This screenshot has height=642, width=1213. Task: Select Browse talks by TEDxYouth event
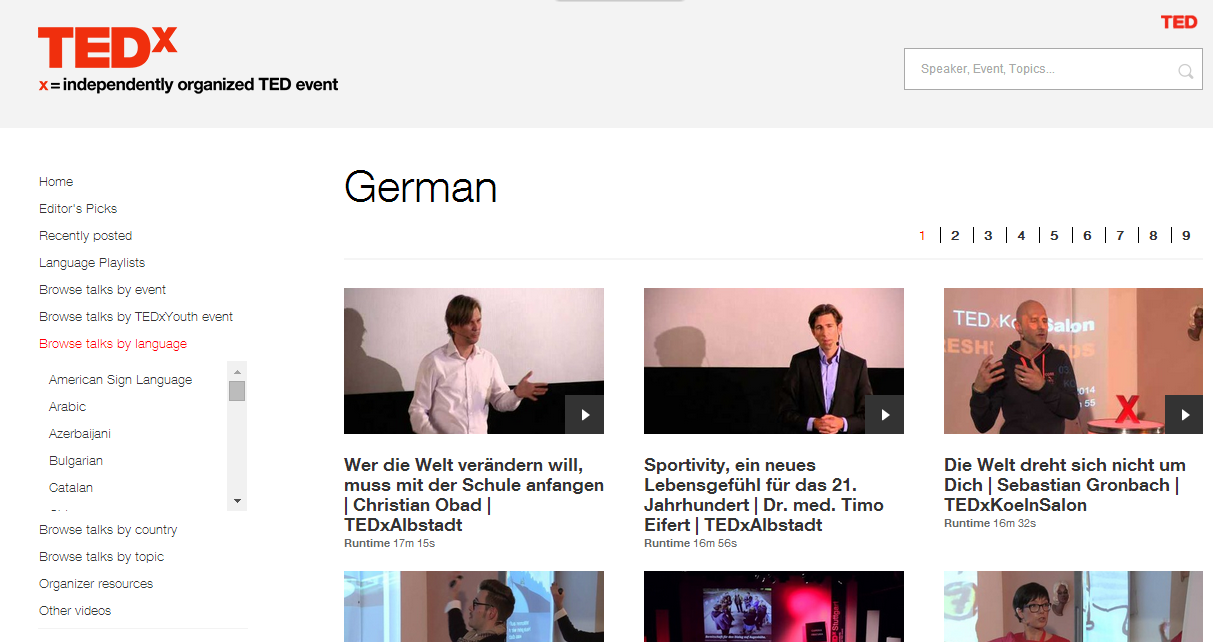pos(136,317)
